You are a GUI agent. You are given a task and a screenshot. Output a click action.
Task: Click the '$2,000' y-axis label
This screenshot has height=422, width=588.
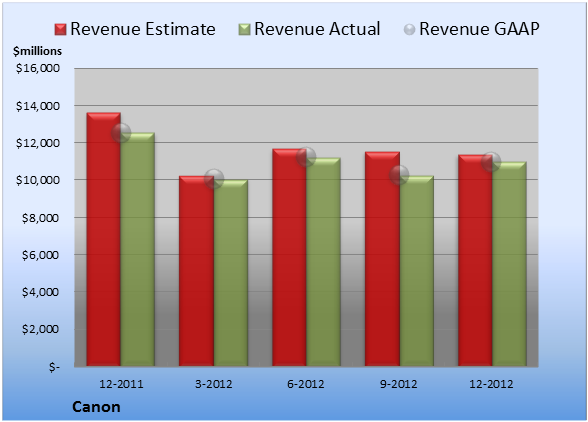coord(40,329)
